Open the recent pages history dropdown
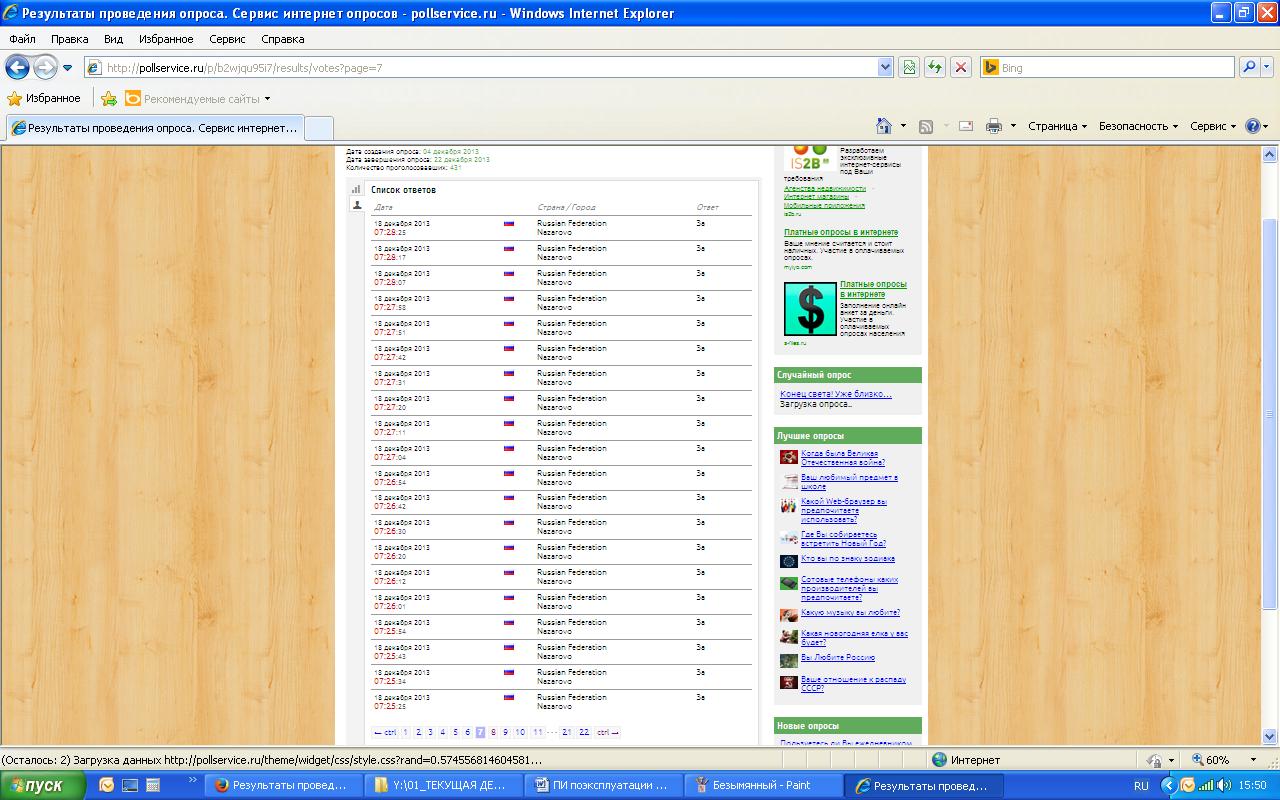The image size is (1280, 800). (x=67, y=68)
